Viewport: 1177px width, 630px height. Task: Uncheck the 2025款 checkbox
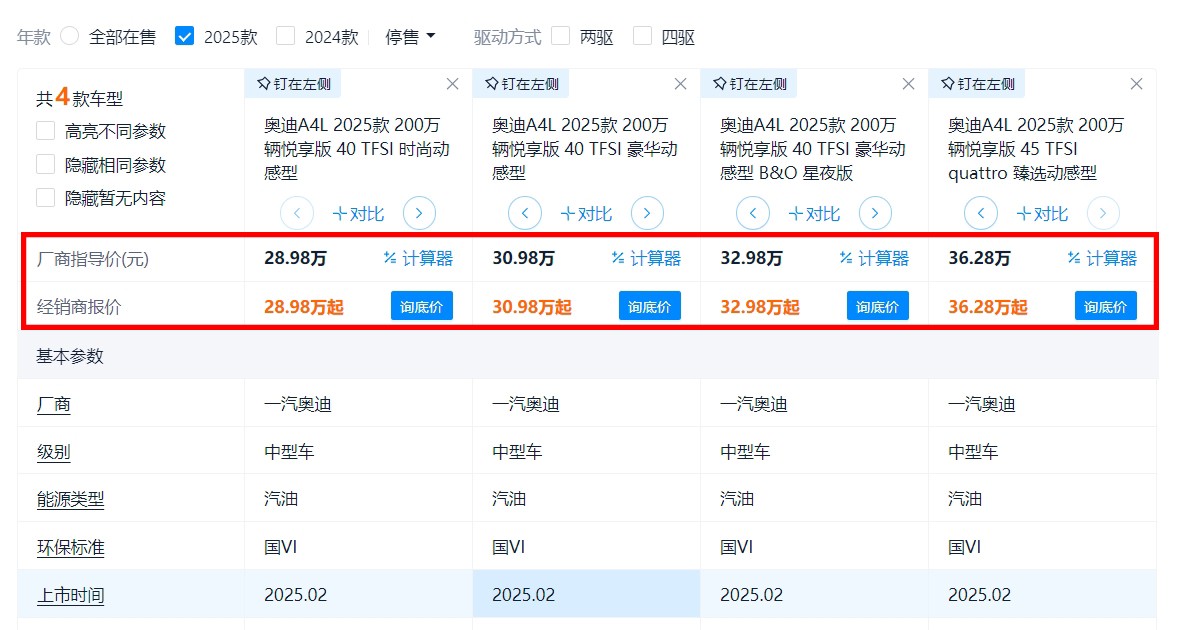pos(184,36)
